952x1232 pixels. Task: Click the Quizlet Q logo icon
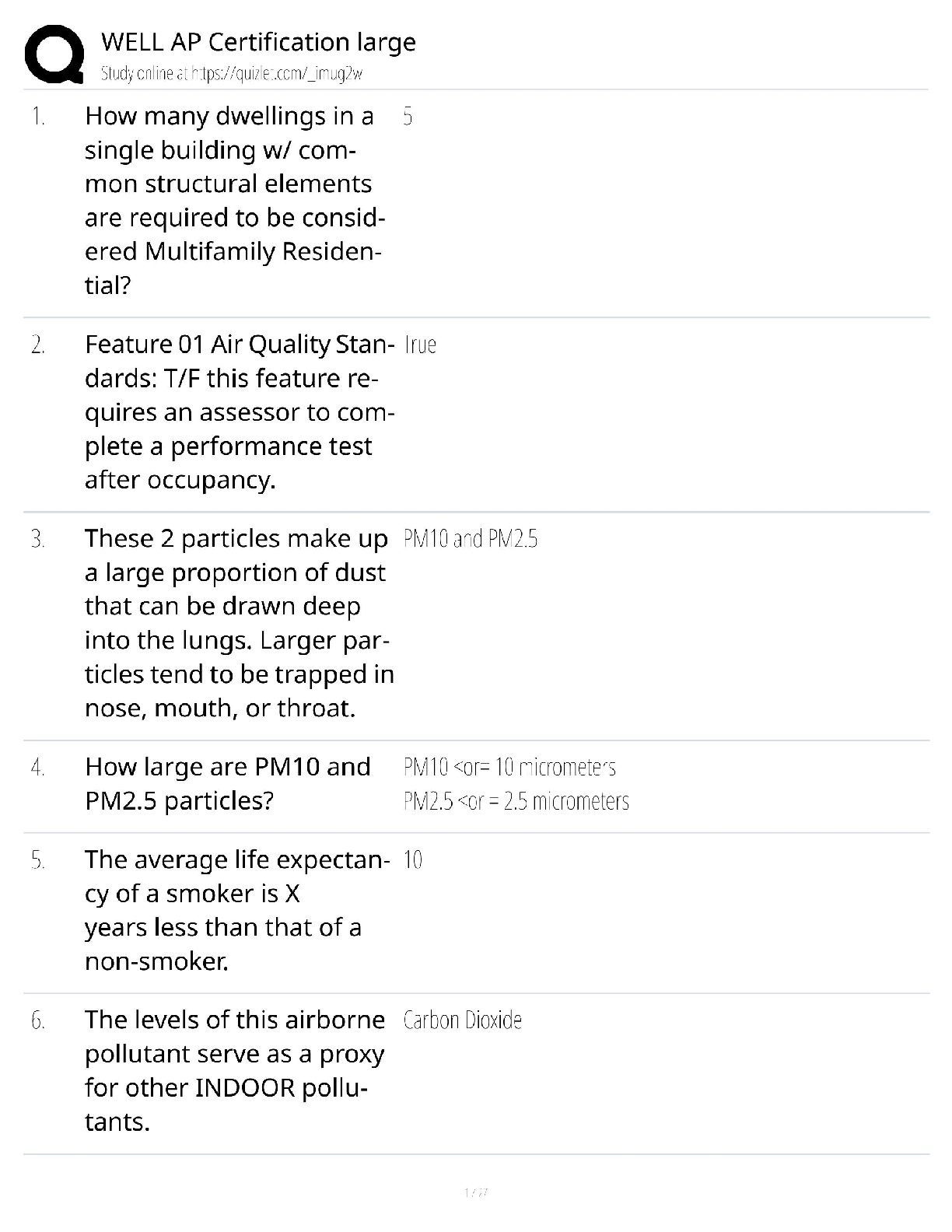pyautogui.click(x=54, y=54)
